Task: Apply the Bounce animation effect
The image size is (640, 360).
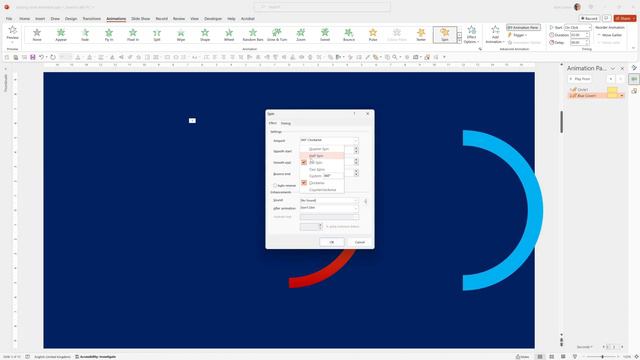Action: (349, 35)
